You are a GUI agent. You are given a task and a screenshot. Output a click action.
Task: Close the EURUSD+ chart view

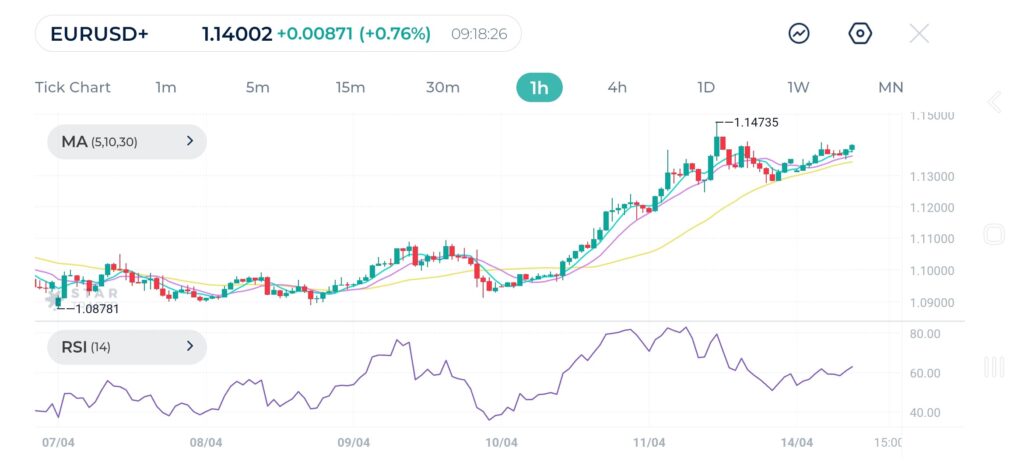tap(919, 34)
